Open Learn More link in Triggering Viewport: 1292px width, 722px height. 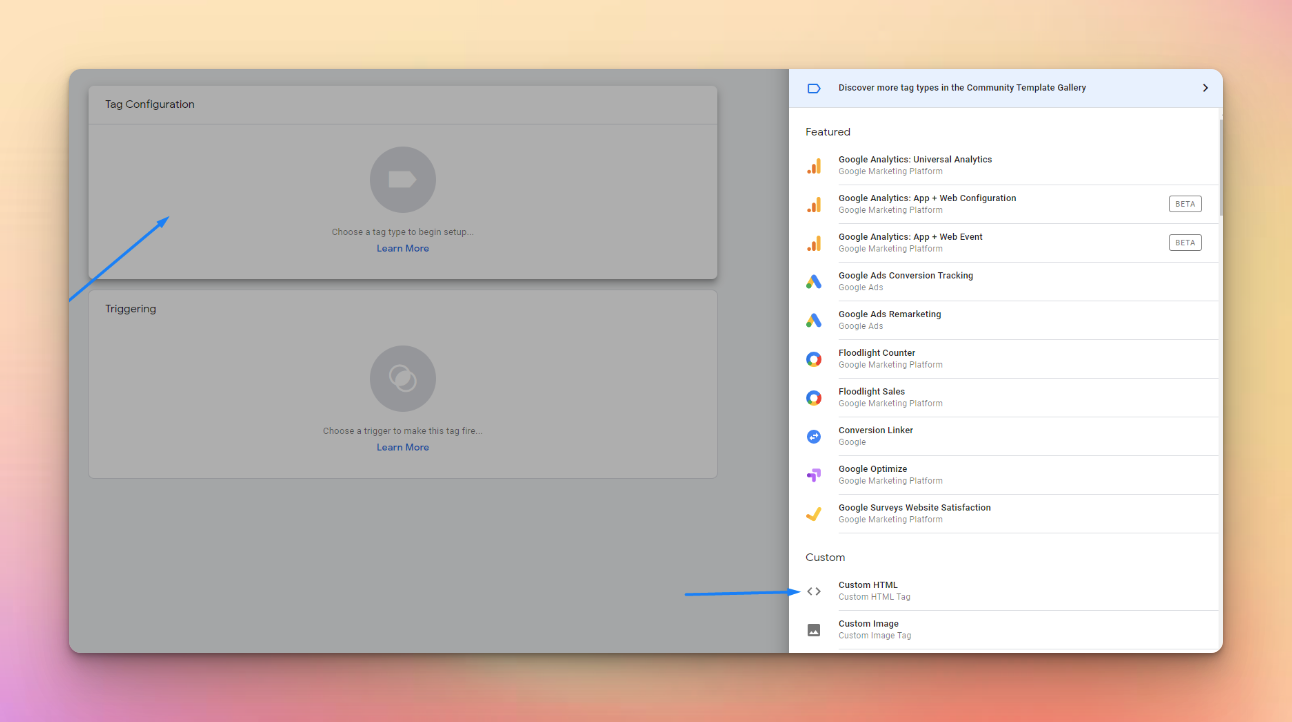point(403,448)
